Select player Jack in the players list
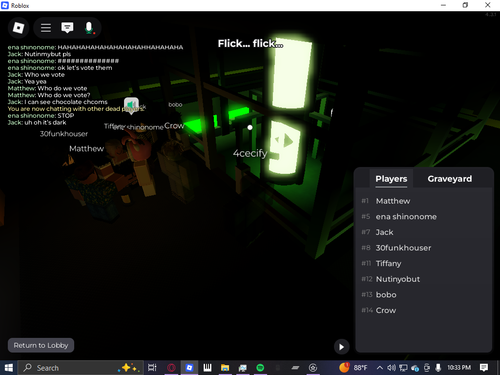The width and height of the screenshot is (500, 375). (424, 232)
